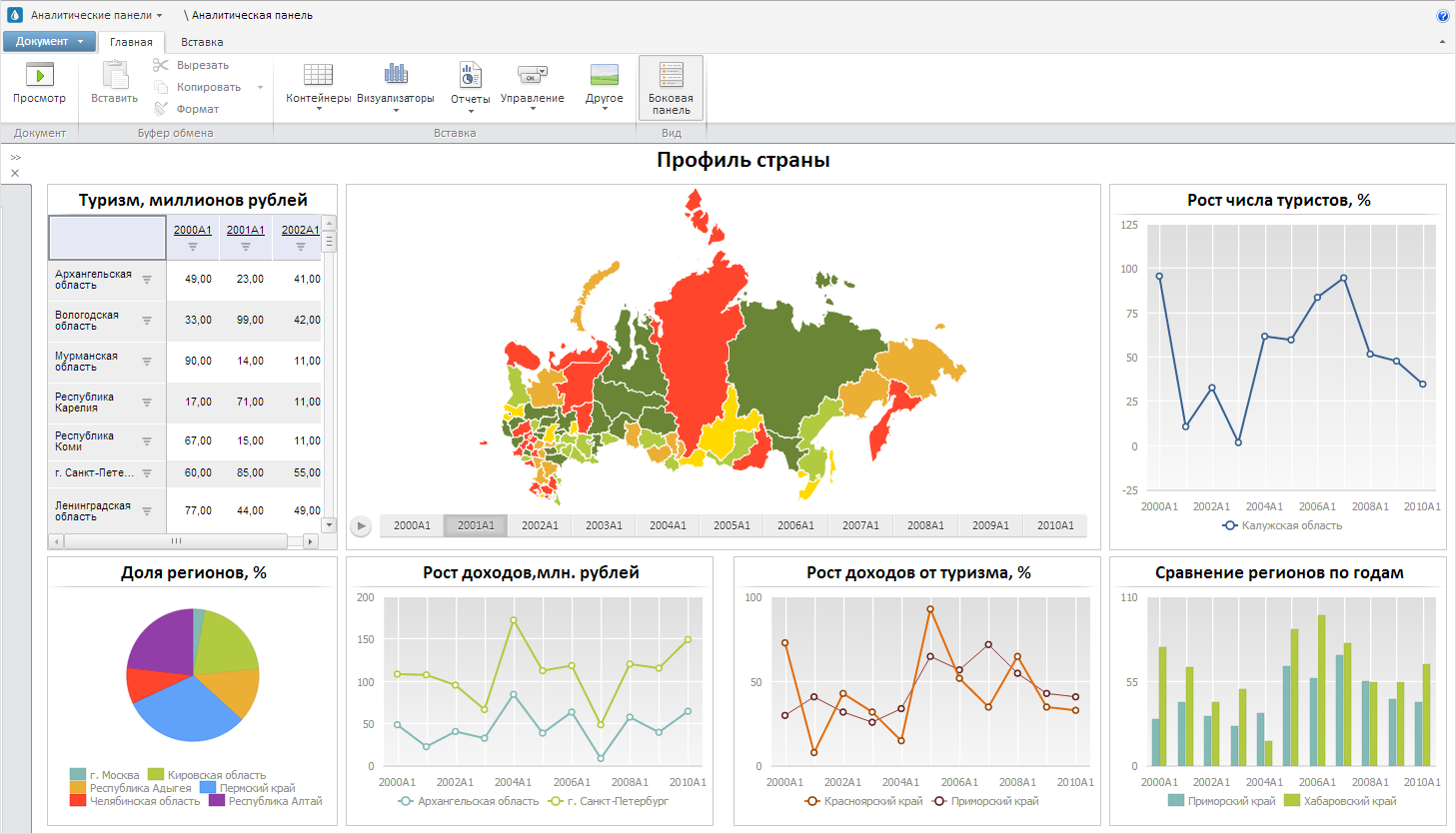Click the Просмотр preview icon
The height and width of the screenshot is (834, 1456).
[39, 75]
